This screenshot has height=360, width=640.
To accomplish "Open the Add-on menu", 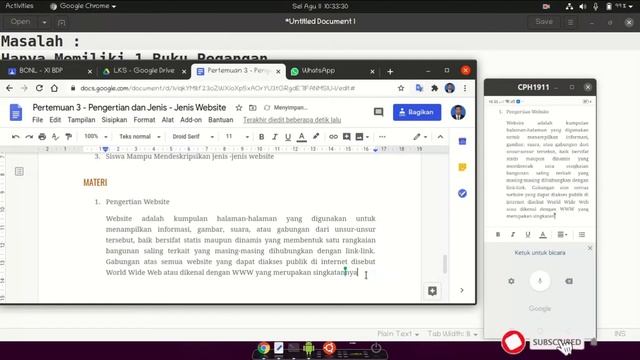I will 191,120.
